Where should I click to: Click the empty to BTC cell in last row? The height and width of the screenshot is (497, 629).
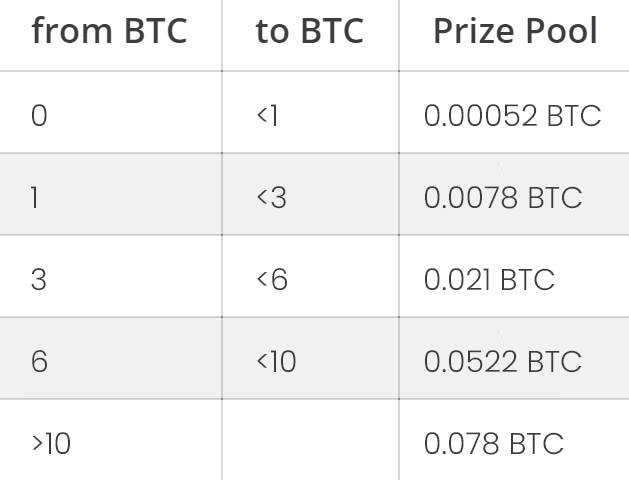pyautogui.click(x=310, y=440)
